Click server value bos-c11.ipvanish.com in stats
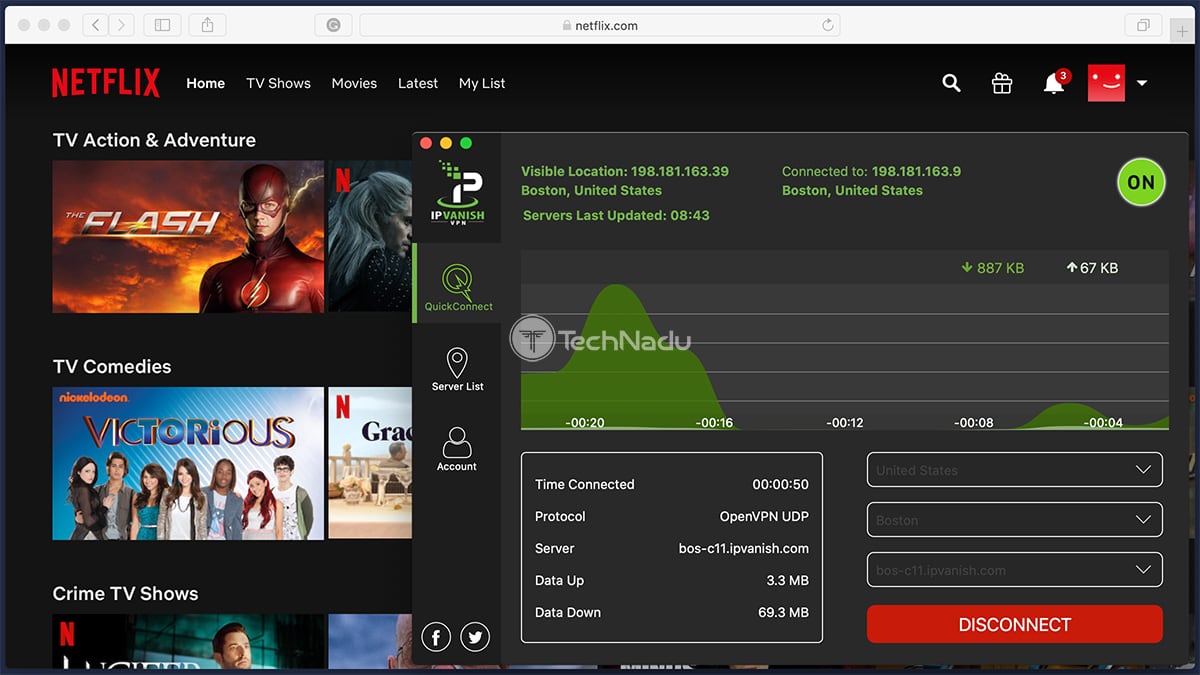1200x675 pixels. (x=744, y=548)
